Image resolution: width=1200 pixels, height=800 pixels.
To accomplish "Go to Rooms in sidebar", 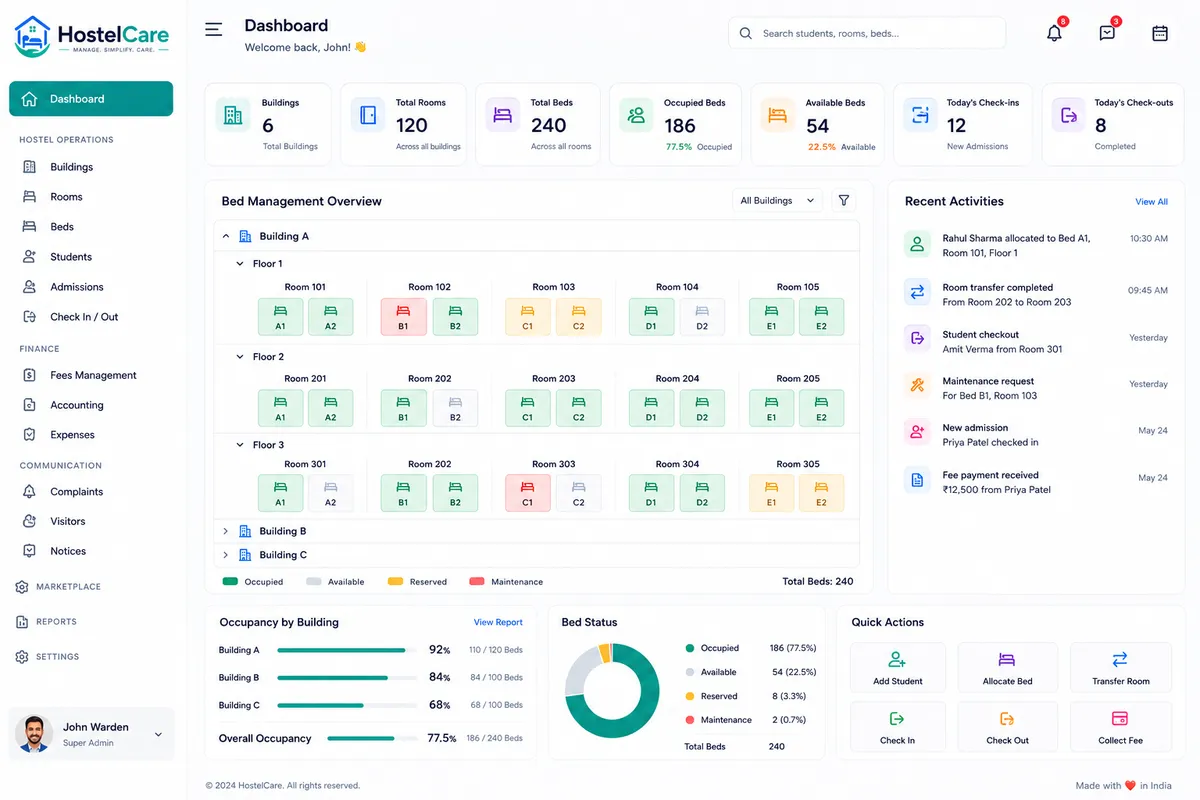I will pos(66,197).
